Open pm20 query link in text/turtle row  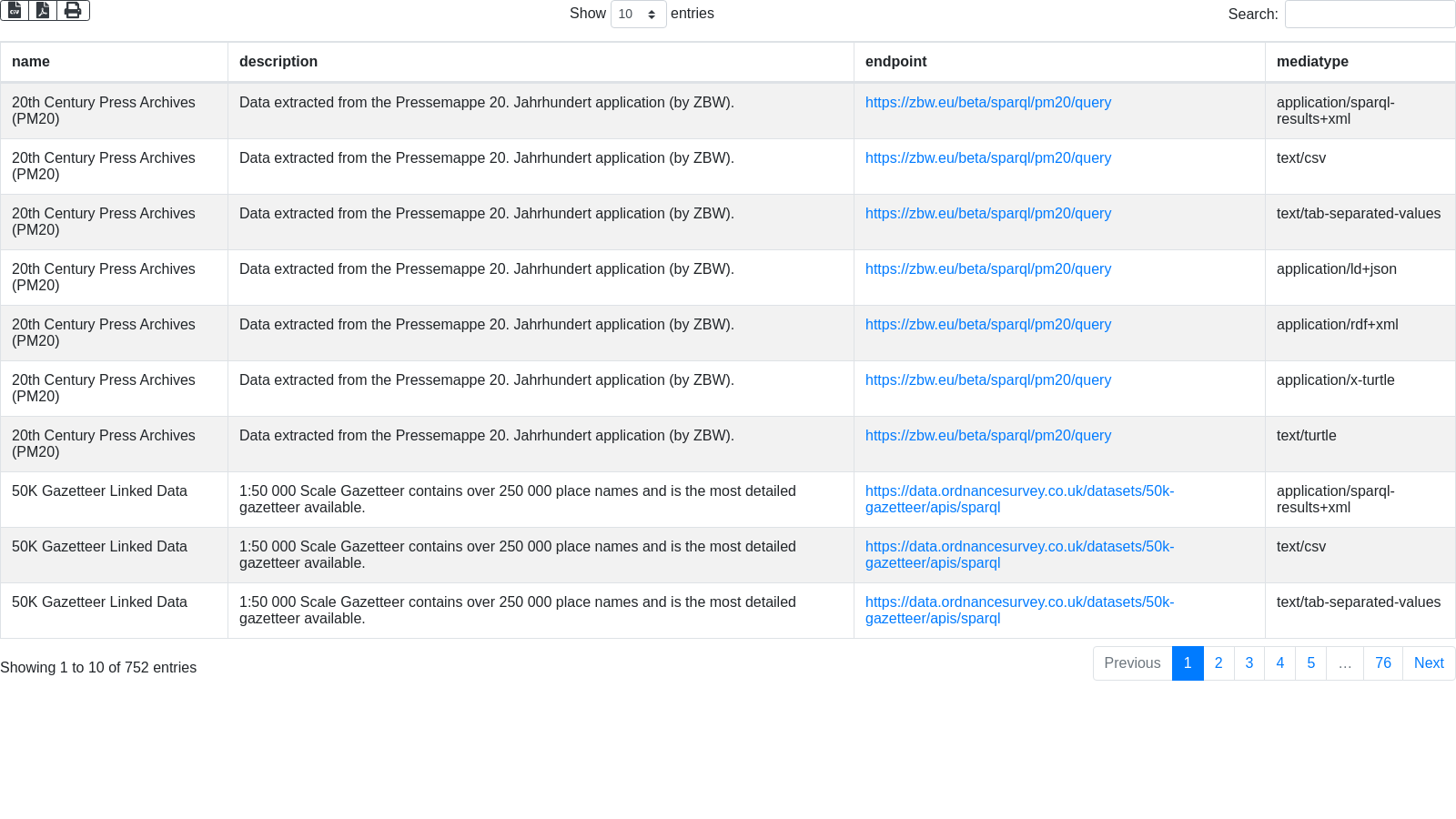(x=987, y=436)
